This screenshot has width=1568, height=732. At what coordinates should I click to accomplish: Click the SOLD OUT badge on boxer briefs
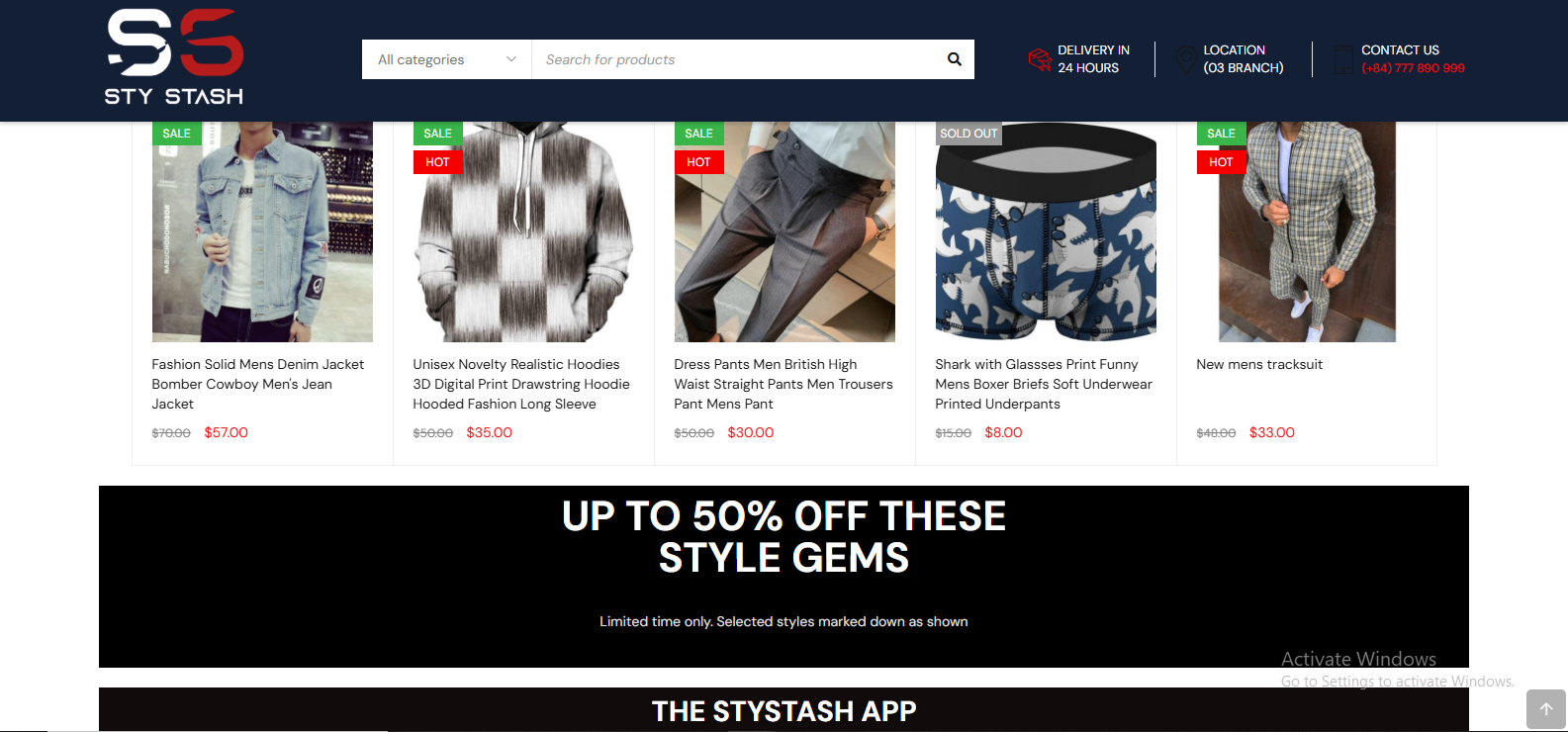(968, 134)
